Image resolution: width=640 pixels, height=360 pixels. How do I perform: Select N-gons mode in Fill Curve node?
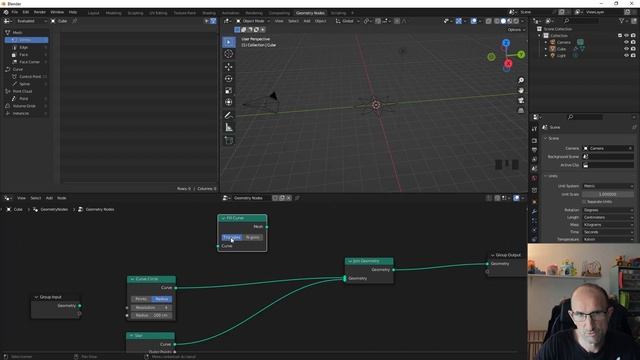(253, 237)
